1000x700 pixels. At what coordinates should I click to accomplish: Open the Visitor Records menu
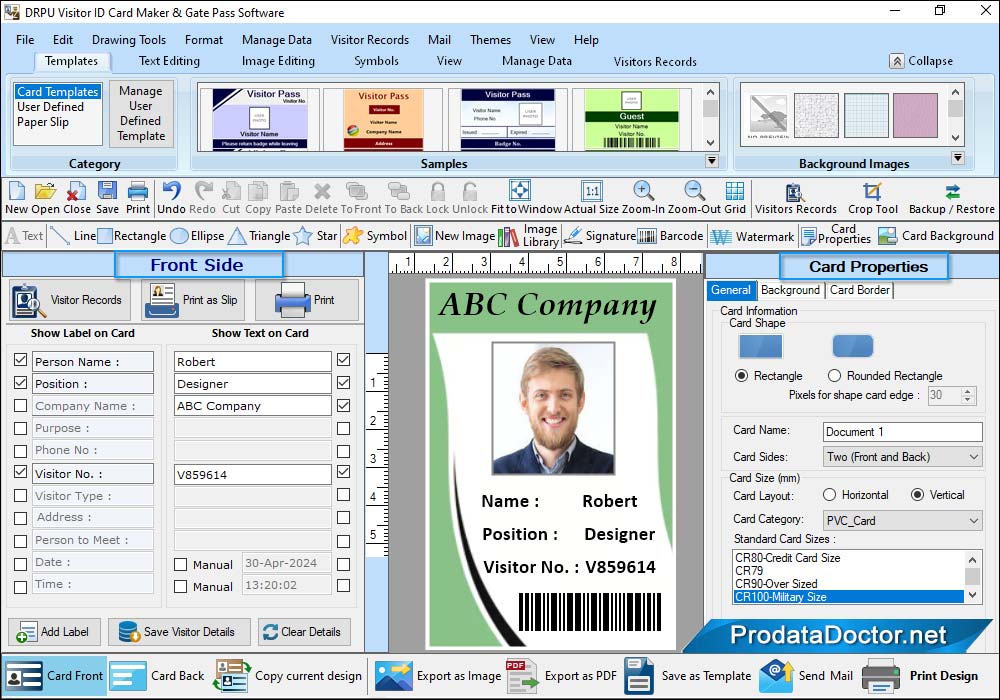pos(370,40)
